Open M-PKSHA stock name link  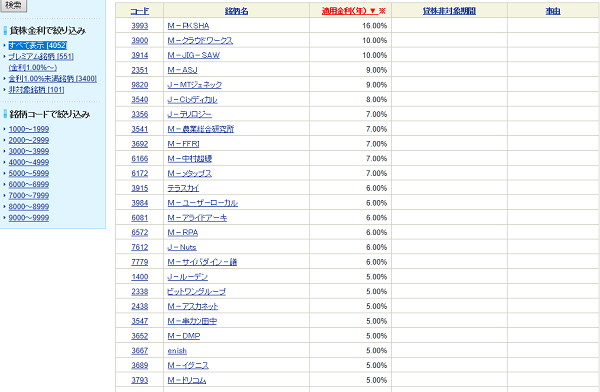click(188, 26)
